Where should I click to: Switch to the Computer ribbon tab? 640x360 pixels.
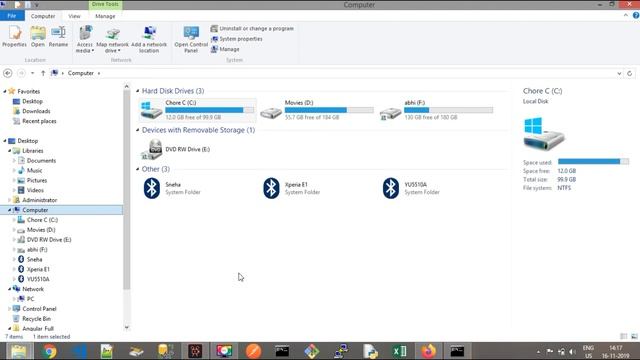point(43,16)
